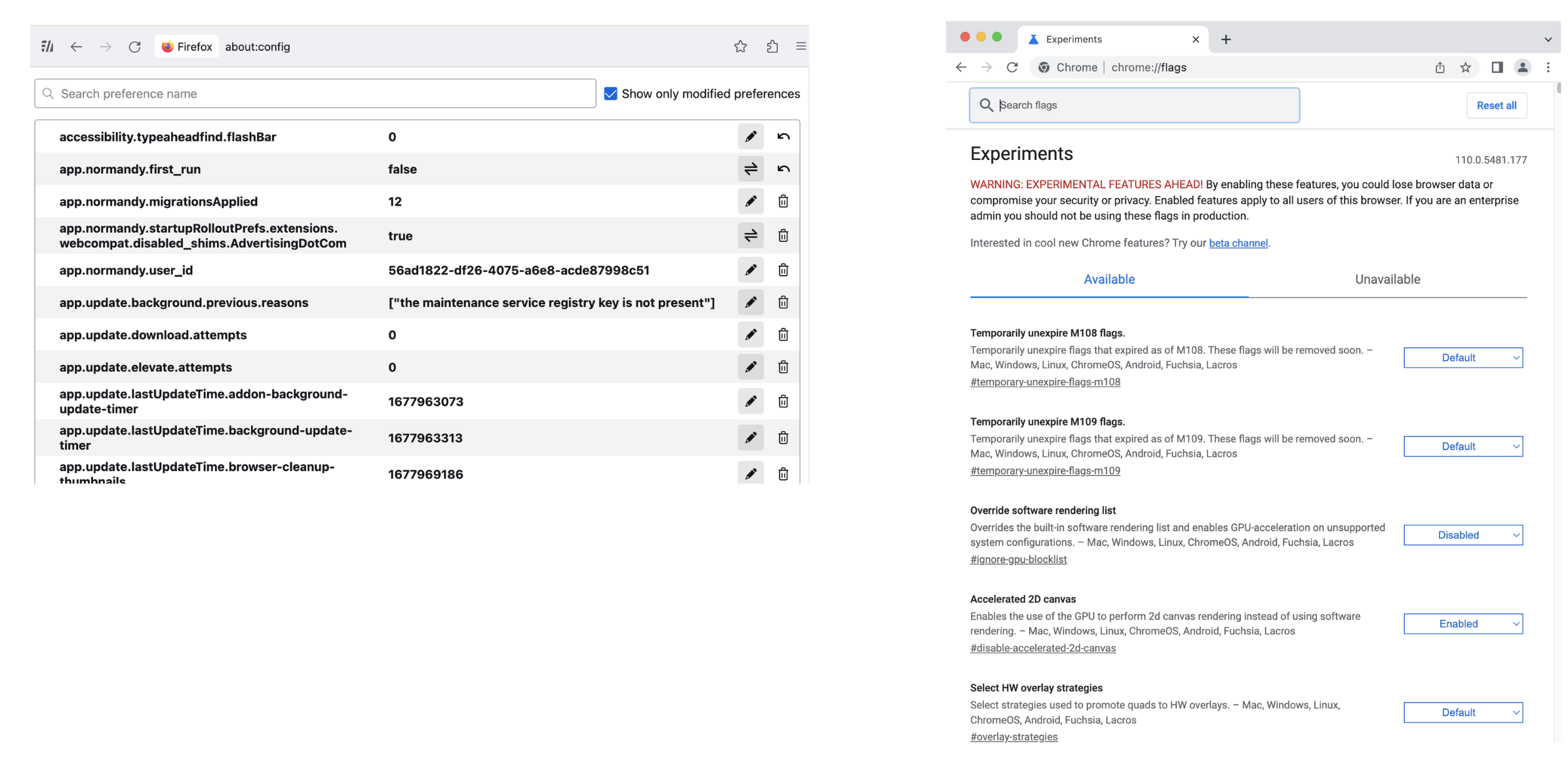Delete app.update.download.attempts preference

click(x=783, y=335)
